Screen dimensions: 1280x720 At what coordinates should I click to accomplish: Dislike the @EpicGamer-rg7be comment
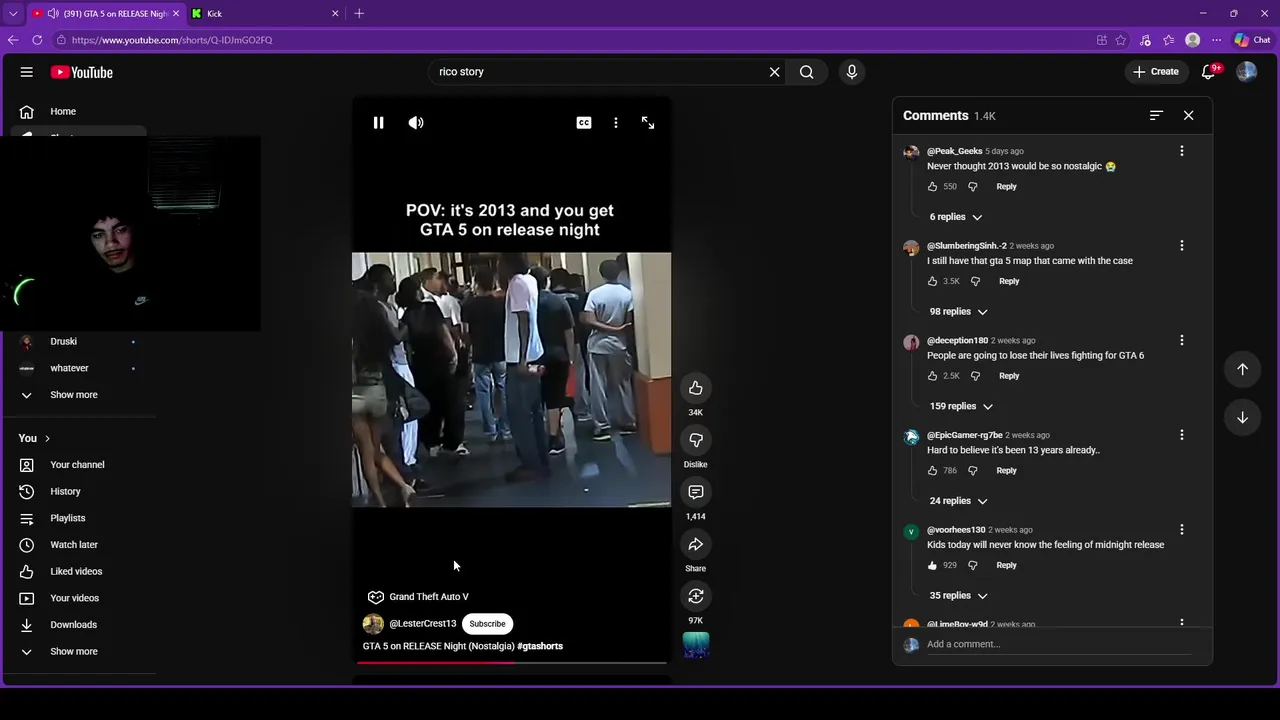[x=972, y=471]
